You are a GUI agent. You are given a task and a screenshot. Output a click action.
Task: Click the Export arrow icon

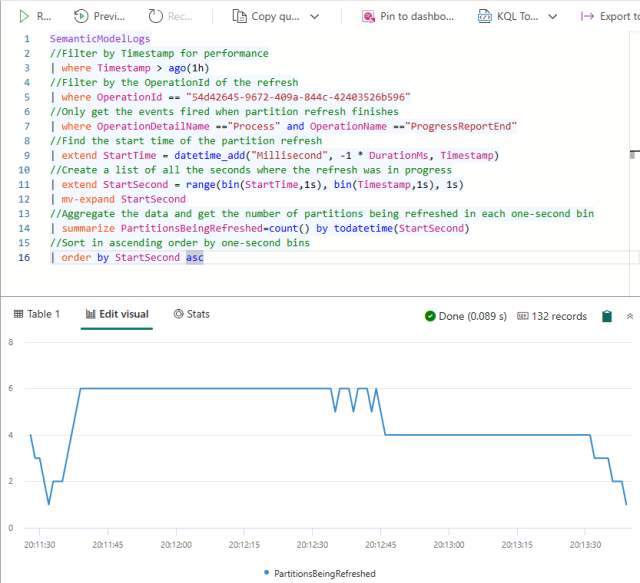tap(587, 16)
